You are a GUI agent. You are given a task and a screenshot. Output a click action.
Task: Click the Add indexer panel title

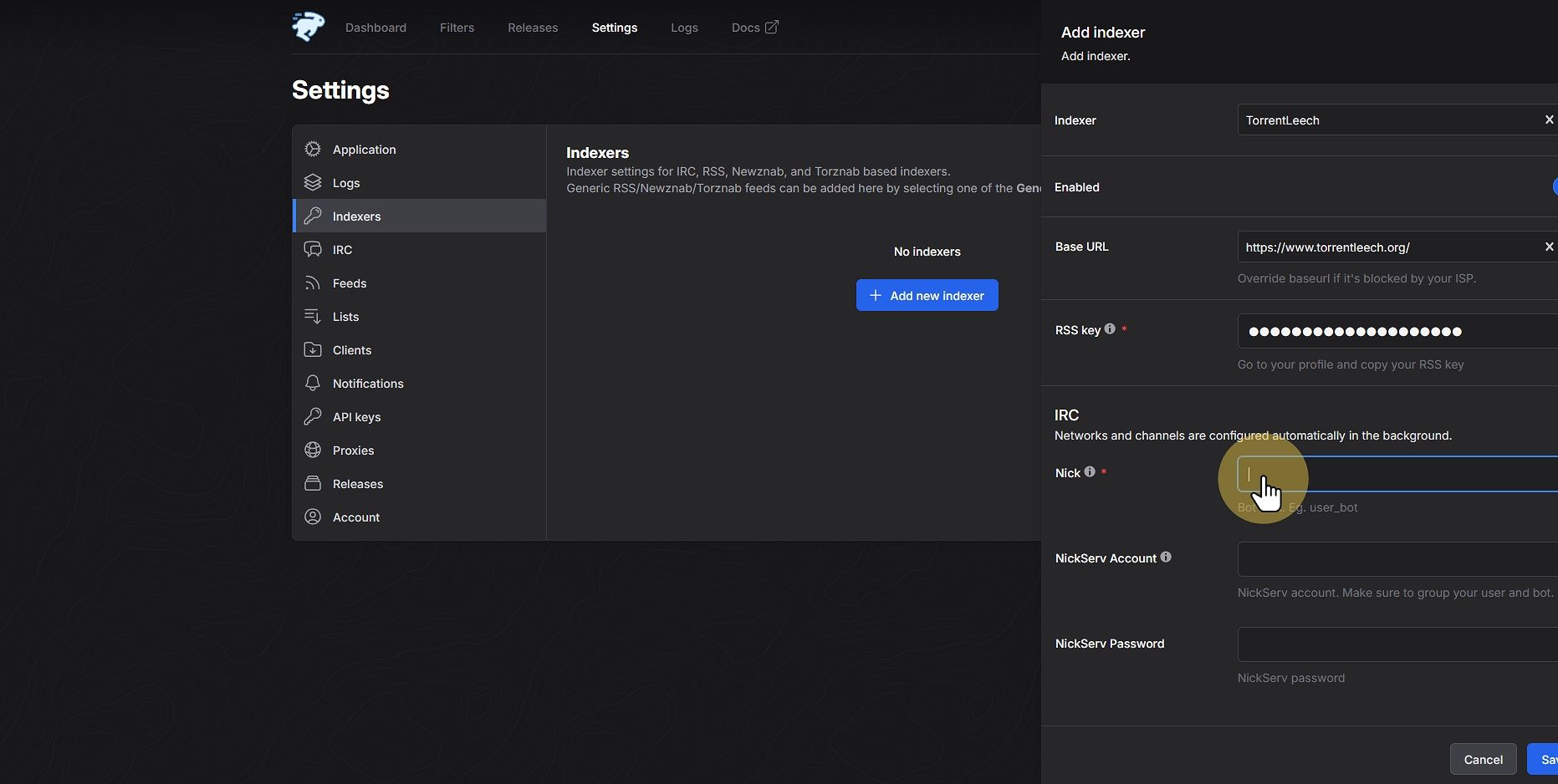1103,32
